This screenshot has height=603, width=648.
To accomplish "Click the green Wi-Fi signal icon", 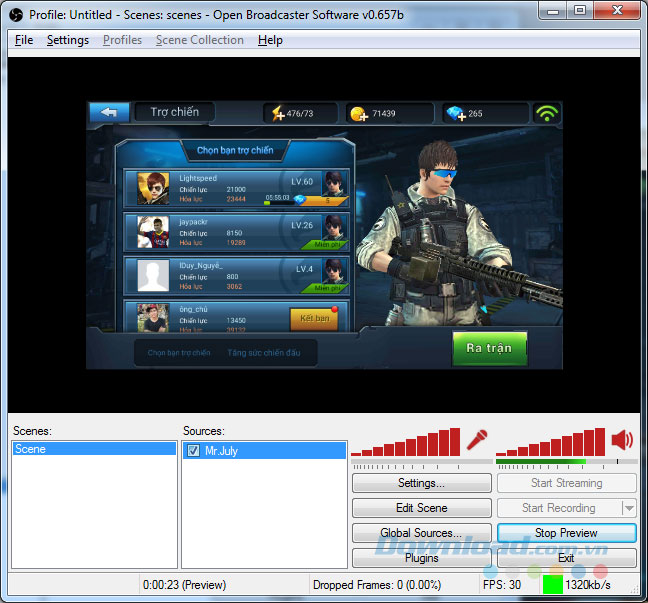I will coord(545,113).
